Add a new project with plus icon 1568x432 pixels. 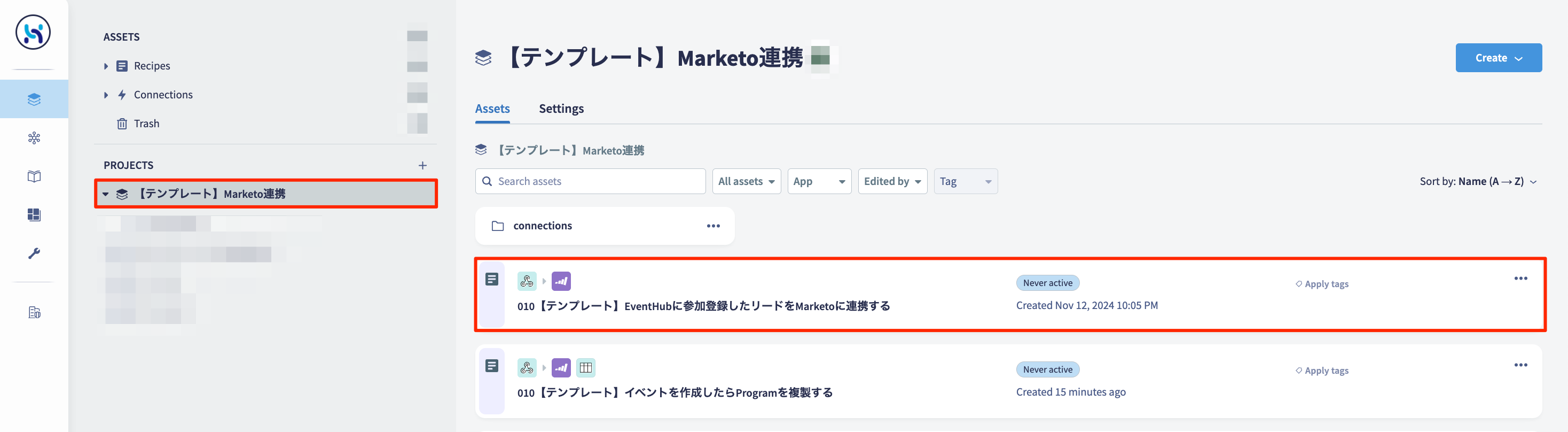[x=422, y=165]
